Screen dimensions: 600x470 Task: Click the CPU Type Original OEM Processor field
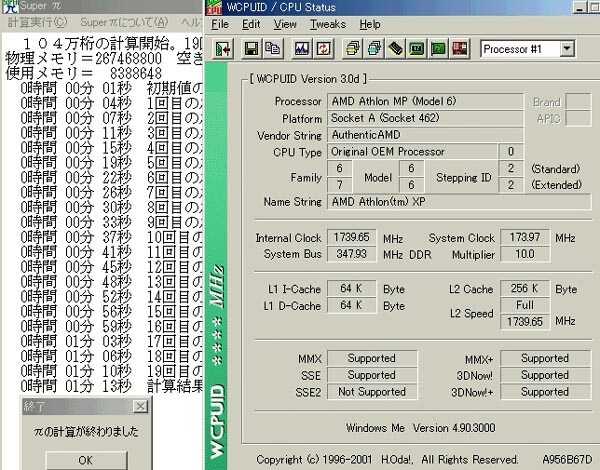coord(412,152)
